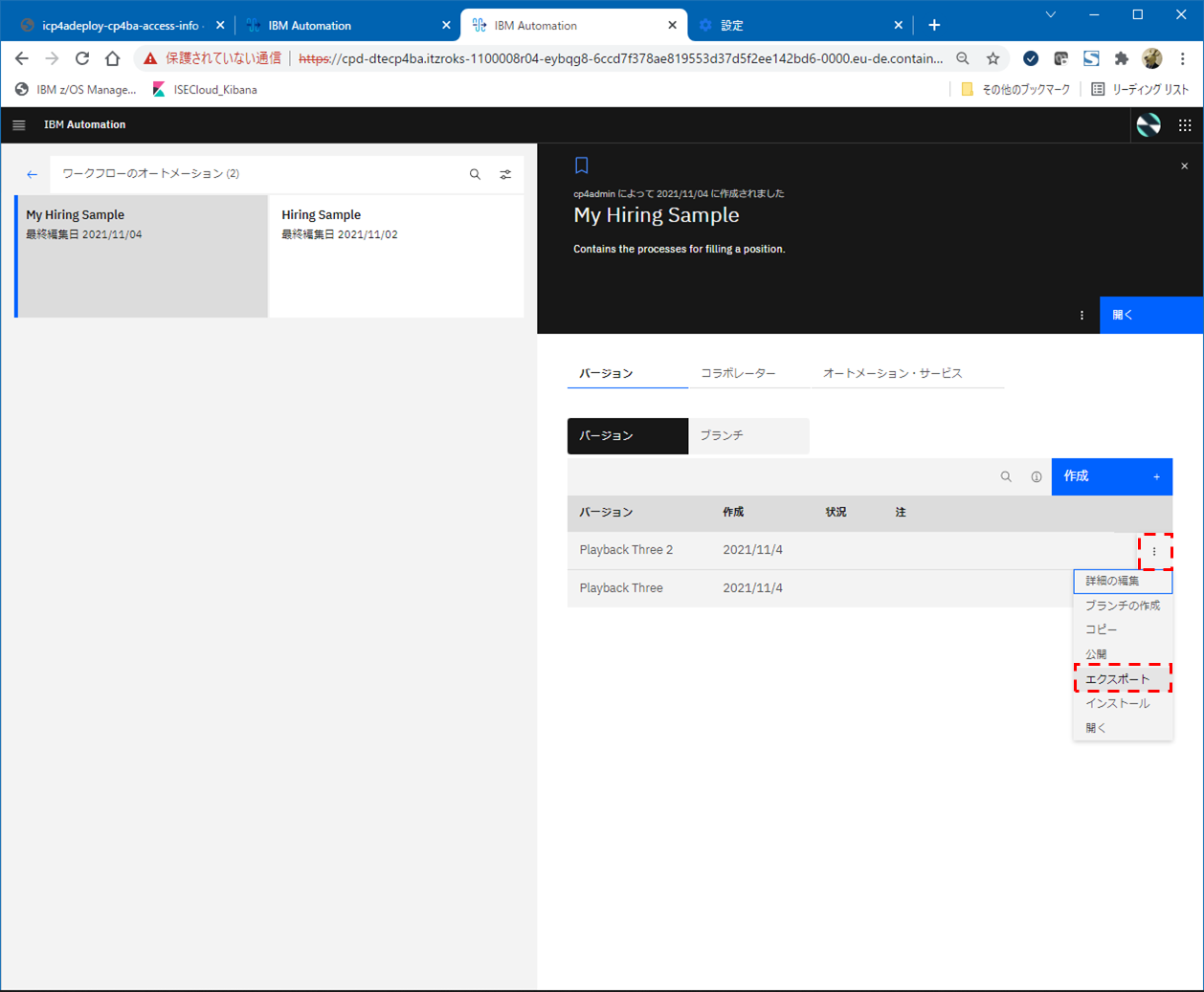Screen dimensions: 1204x992
Task: Open the tab search dropdown arrow
Action: tap(1050, 14)
